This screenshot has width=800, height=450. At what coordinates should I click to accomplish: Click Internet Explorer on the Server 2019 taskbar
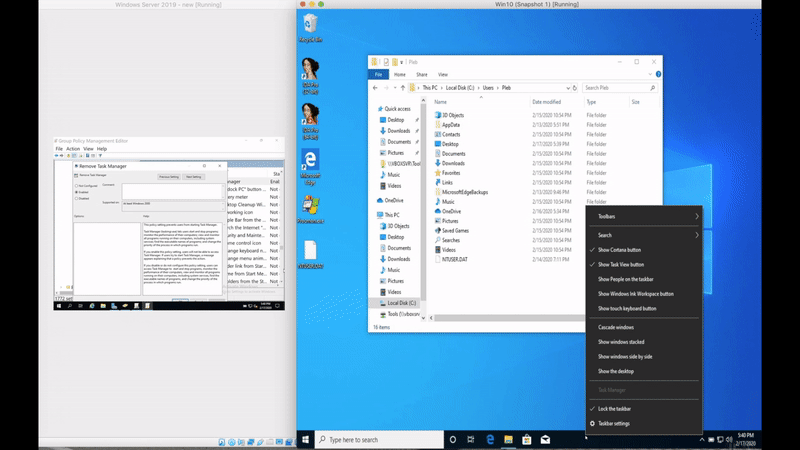click(92, 306)
